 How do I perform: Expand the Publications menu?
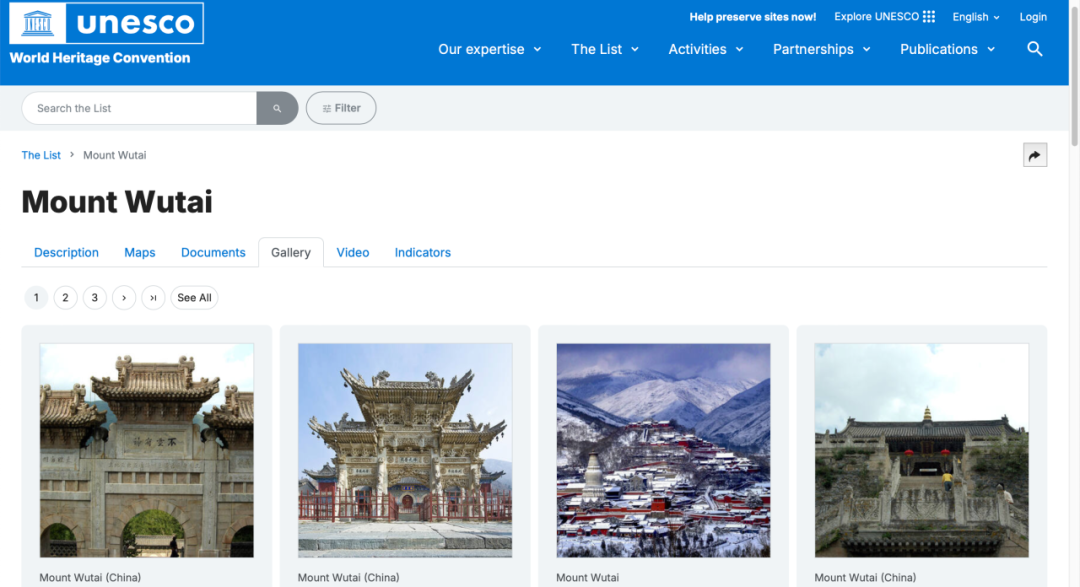click(948, 49)
